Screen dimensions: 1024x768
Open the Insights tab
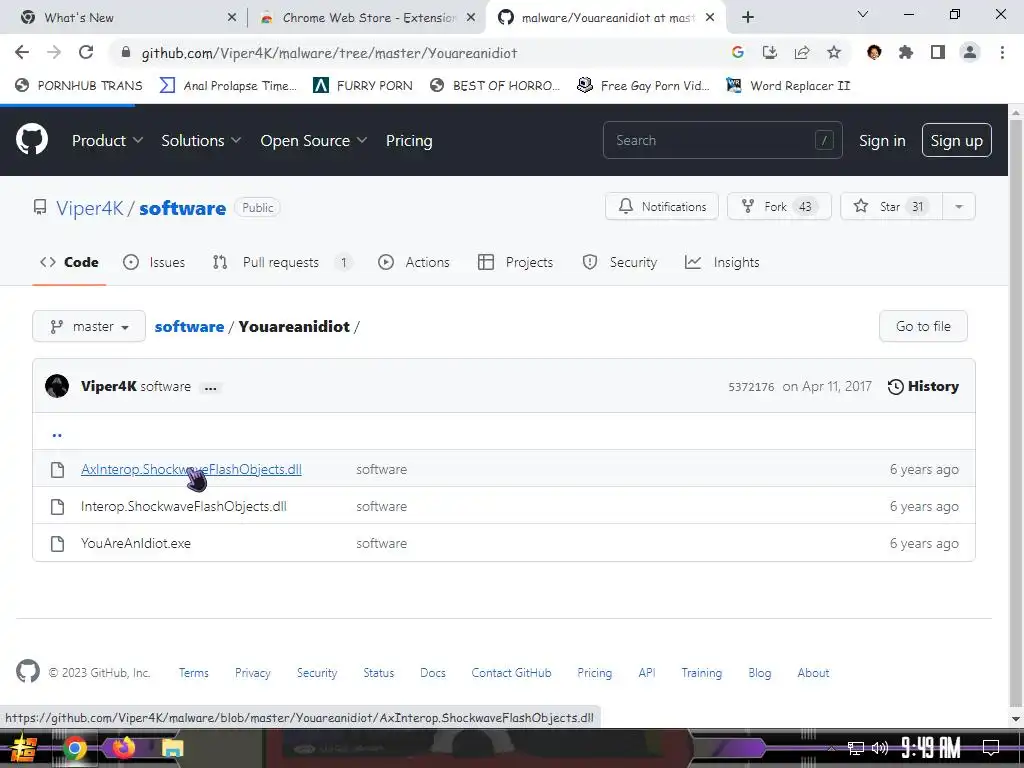click(722, 262)
